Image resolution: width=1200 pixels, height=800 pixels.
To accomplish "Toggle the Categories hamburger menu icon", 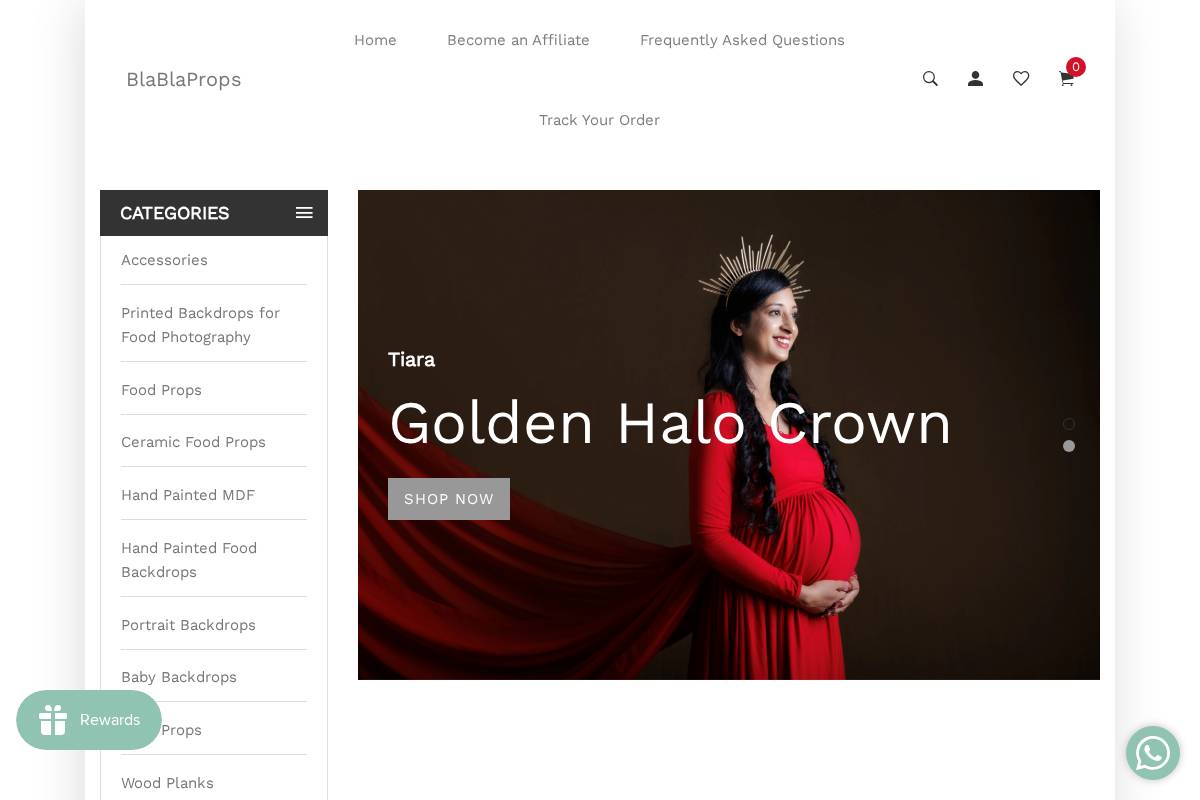I will click(304, 213).
